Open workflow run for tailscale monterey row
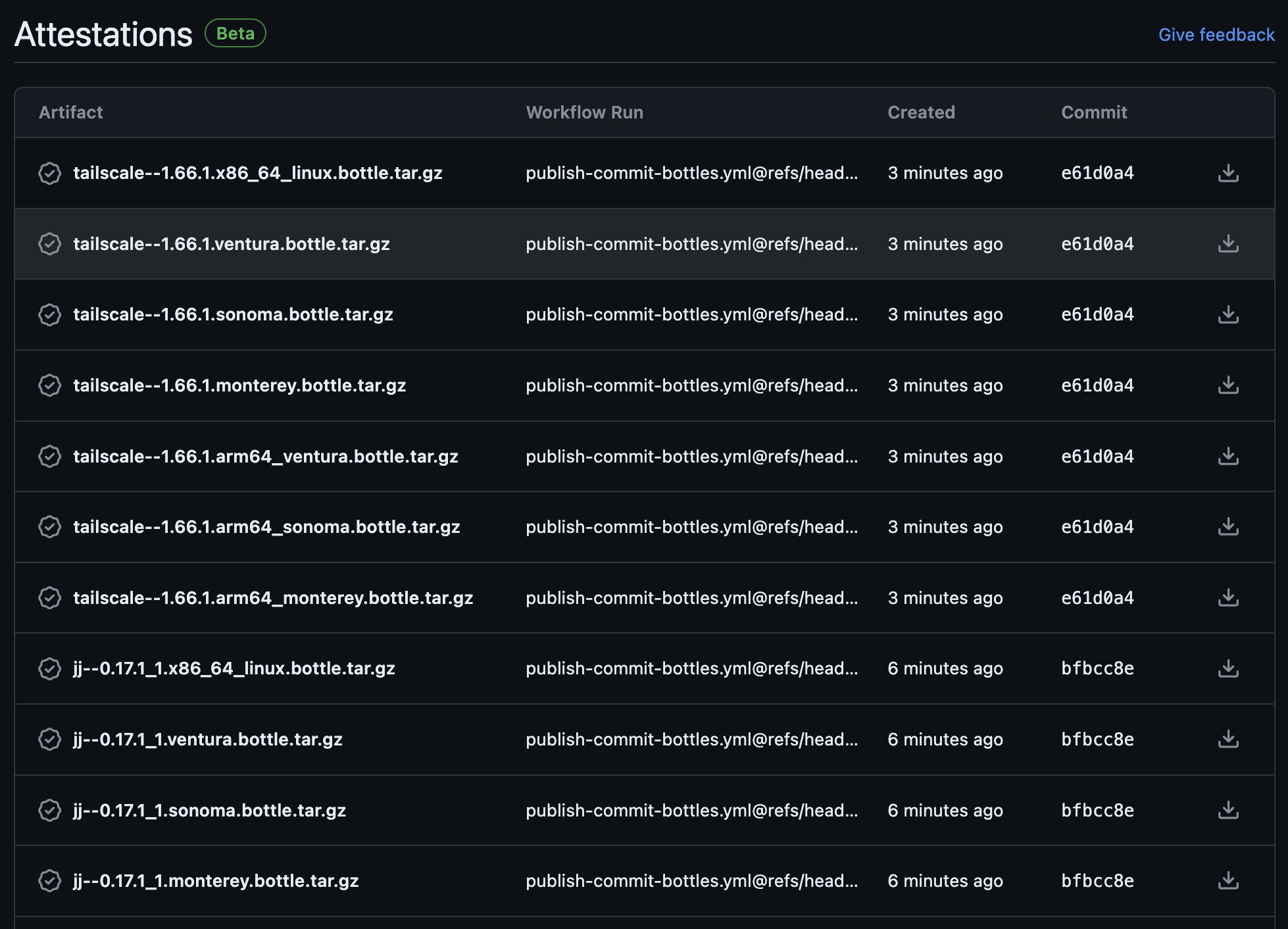Screen dimensions: 1288x929 pos(692,386)
